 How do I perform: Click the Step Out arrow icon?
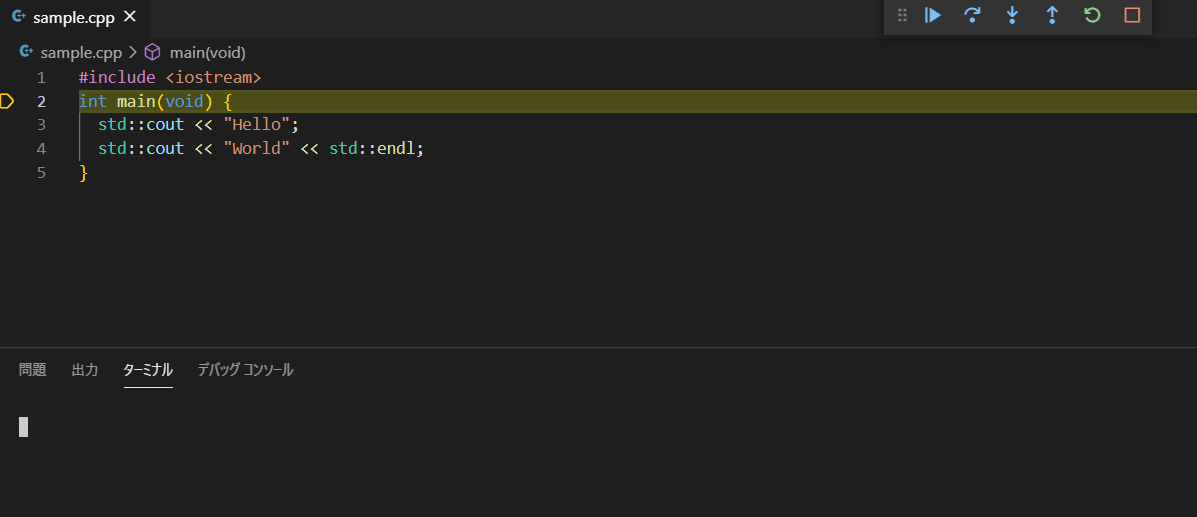pyautogui.click(x=1052, y=15)
